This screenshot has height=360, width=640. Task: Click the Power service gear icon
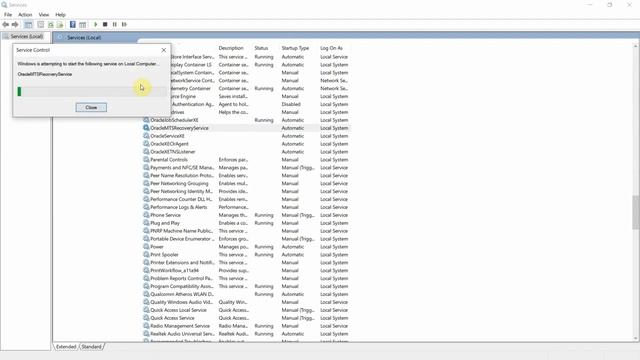pos(146,247)
